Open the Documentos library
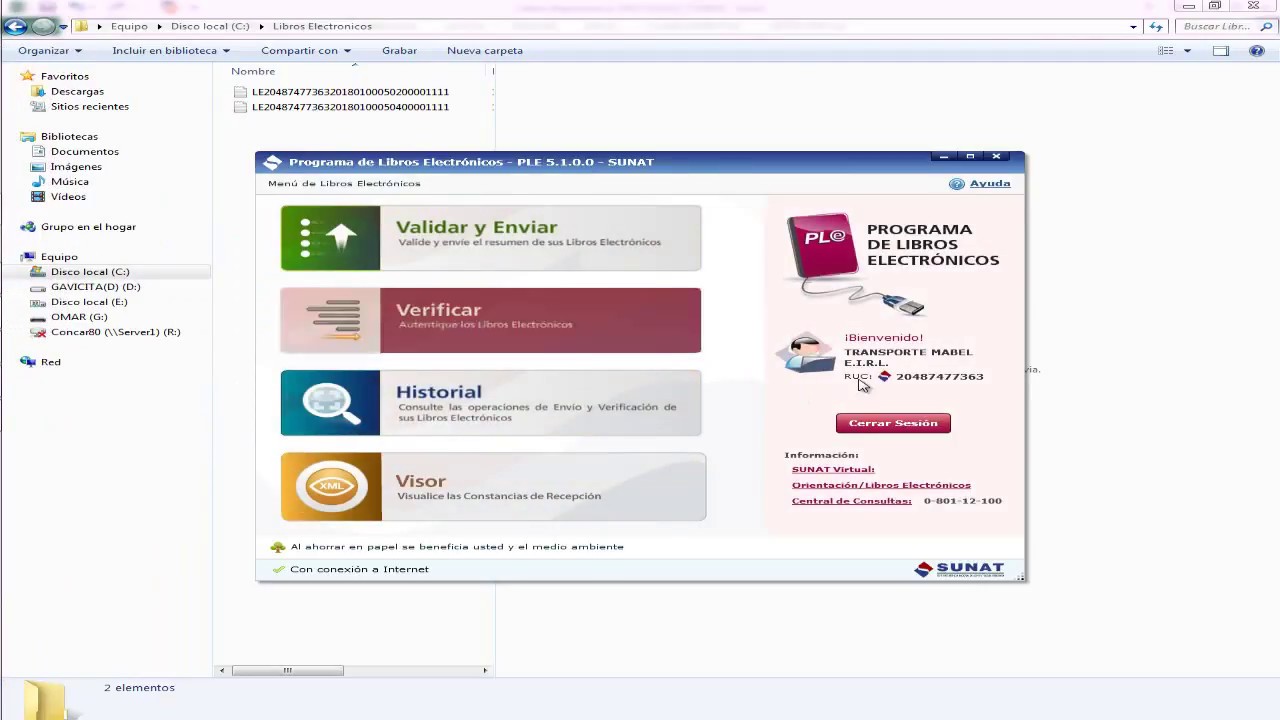 [x=85, y=151]
